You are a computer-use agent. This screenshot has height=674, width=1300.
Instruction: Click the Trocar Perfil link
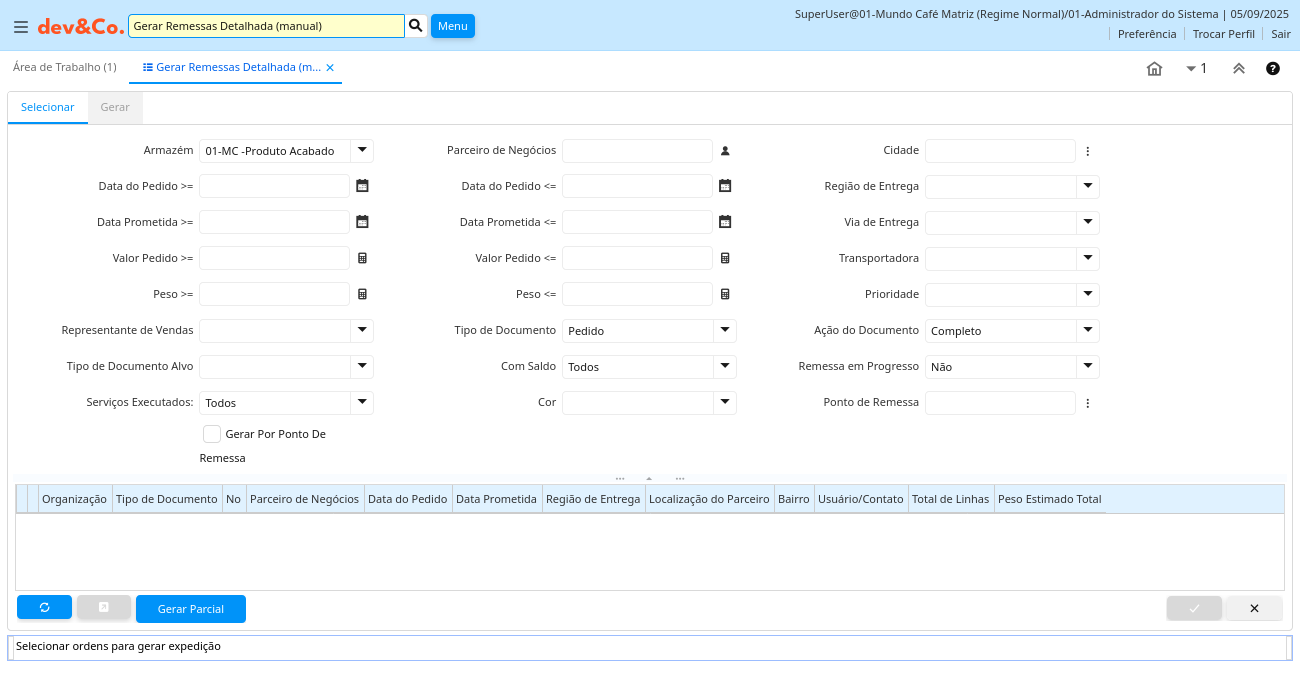click(x=1223, y=34)
